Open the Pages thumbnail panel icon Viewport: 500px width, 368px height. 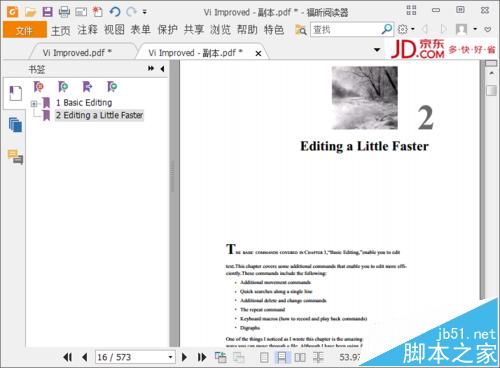click(x=15, y=126)
